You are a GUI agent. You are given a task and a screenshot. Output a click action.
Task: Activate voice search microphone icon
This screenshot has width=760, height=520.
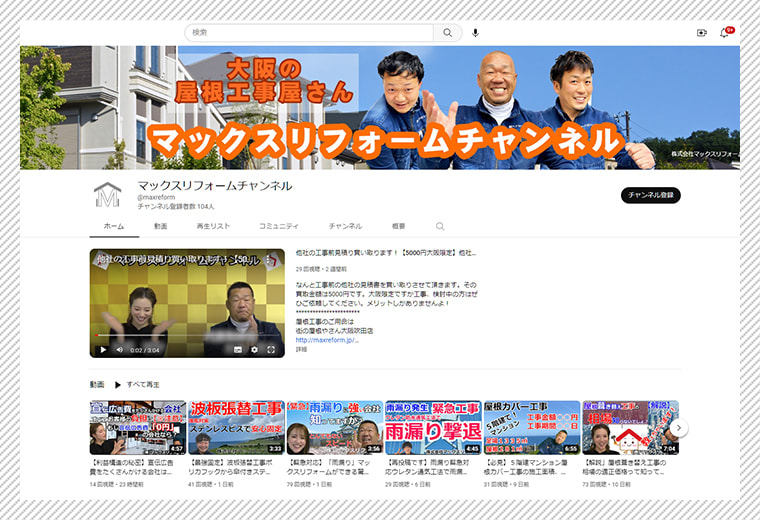click(475, 33)
